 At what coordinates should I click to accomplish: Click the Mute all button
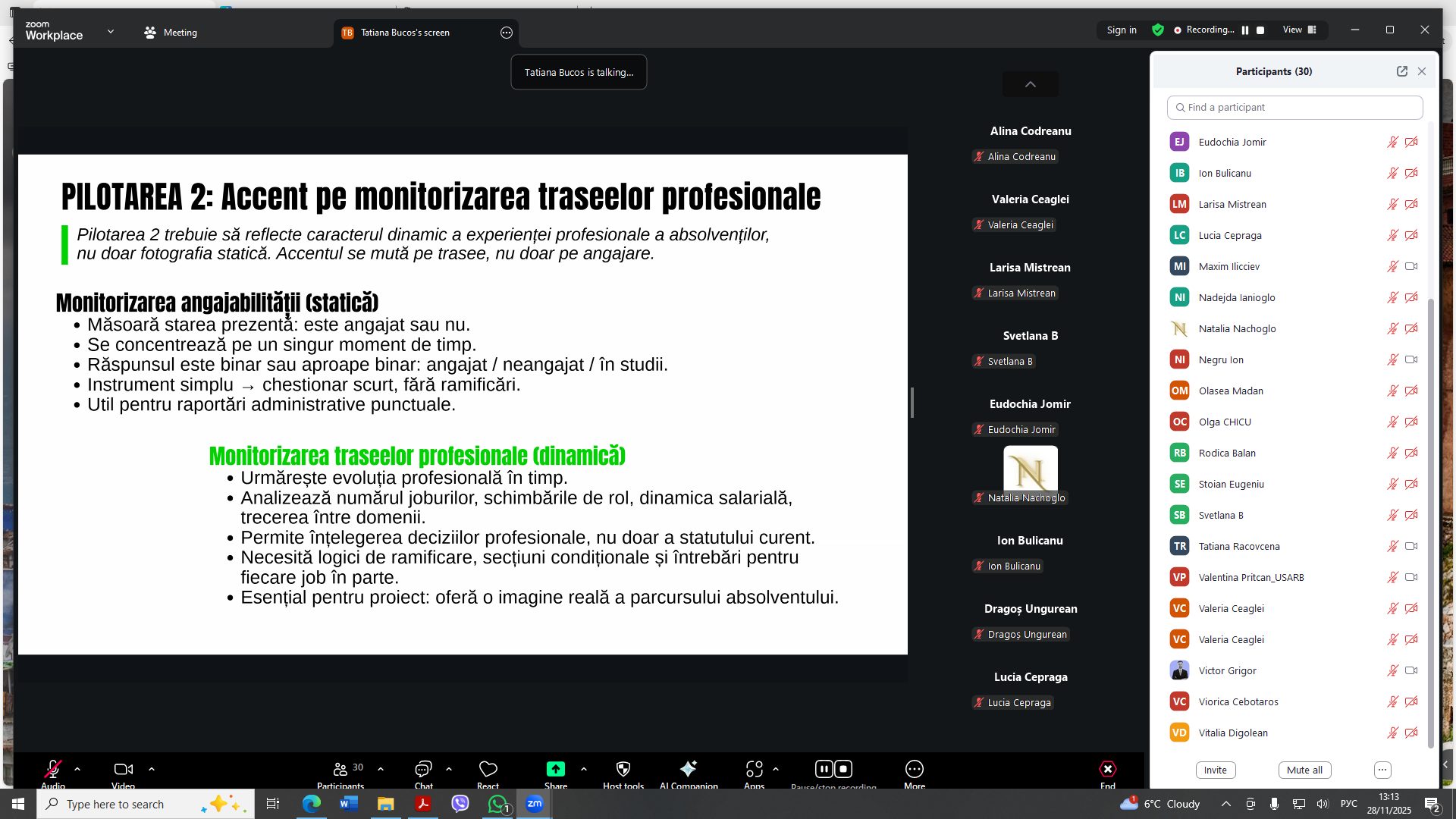(x=1304, y=770)
